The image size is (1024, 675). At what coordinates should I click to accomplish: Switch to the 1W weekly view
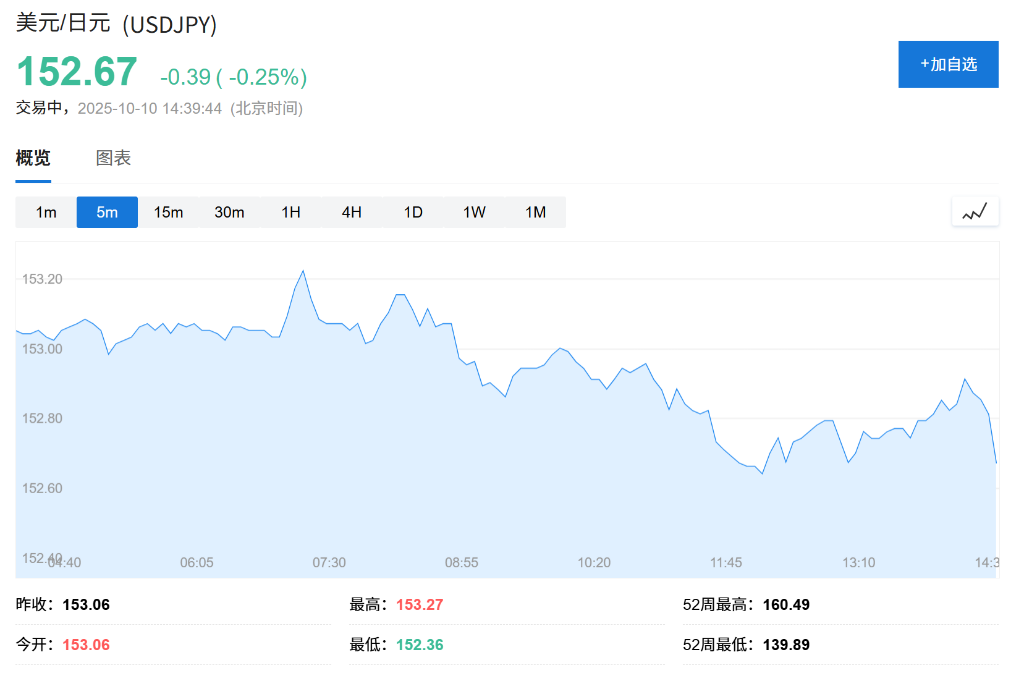pyautogui.click(x=474, y=212)
